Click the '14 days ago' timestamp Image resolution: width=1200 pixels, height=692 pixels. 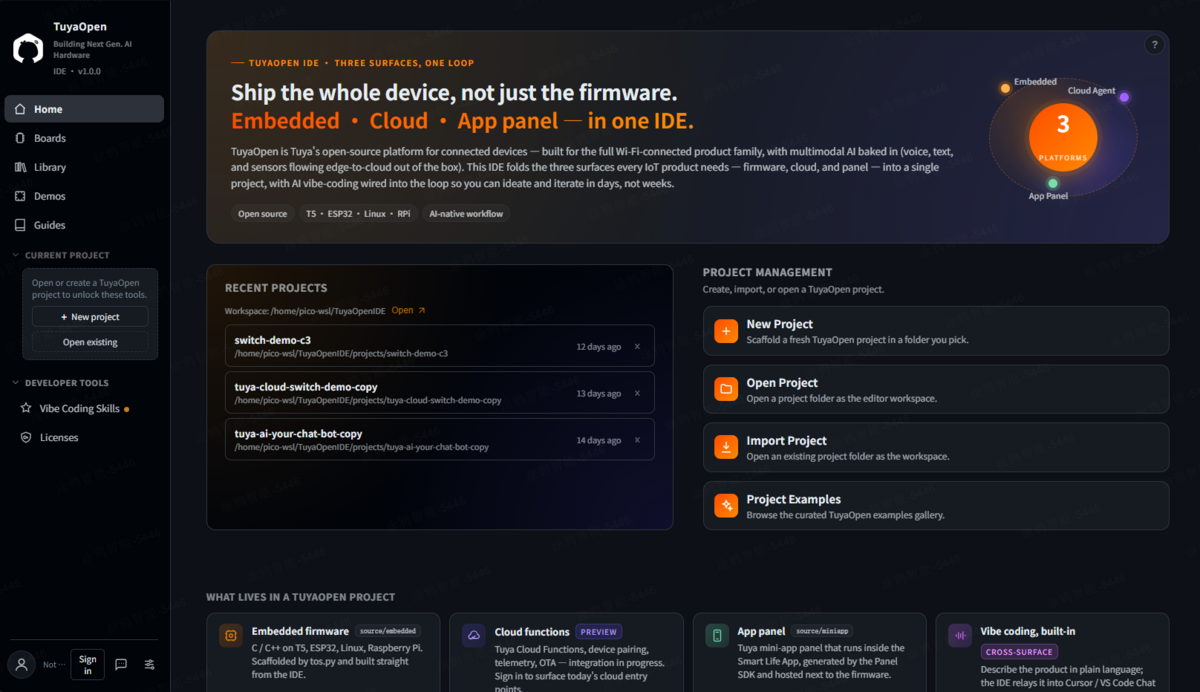599,441
